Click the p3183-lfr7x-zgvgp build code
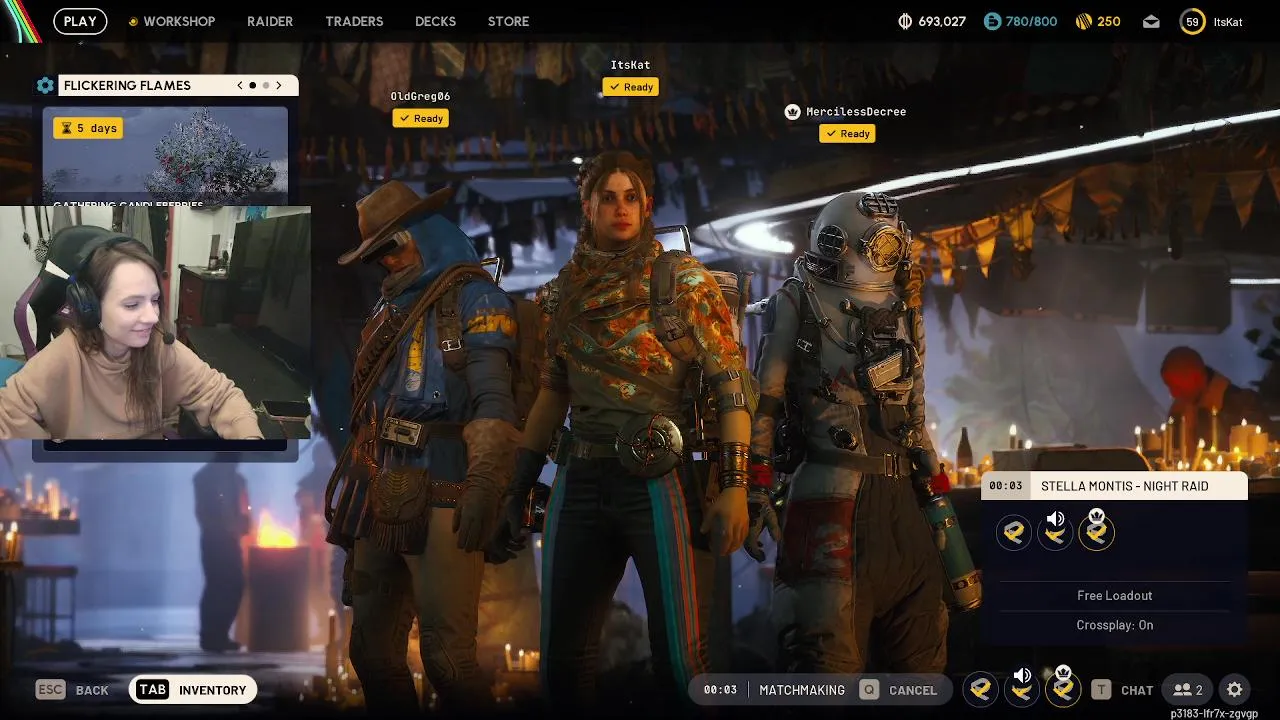The image size is (1280, 720). 1214,713
